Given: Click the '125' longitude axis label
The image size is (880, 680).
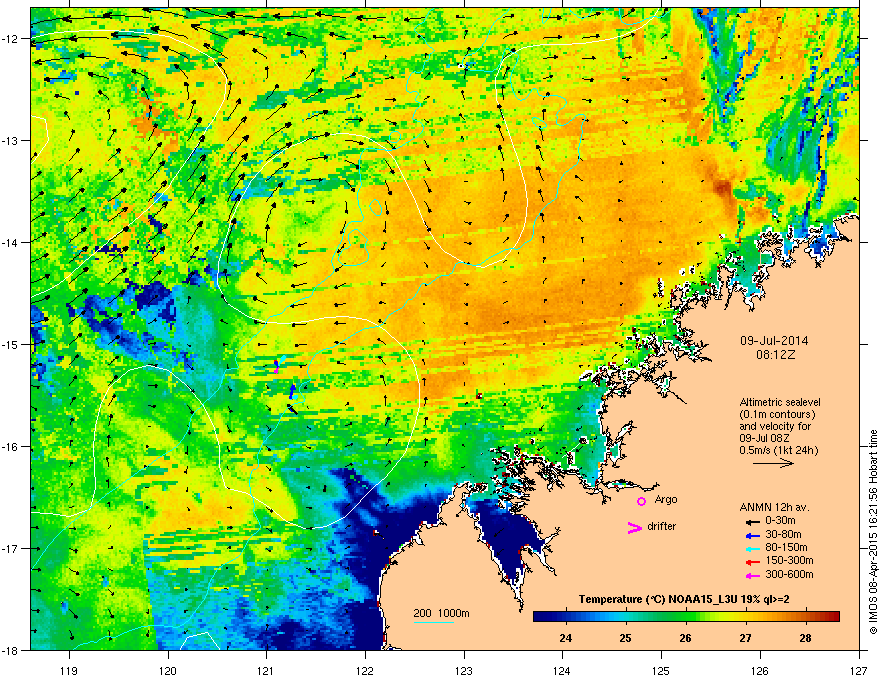Looking at the screenshot, I should point(661,670).
